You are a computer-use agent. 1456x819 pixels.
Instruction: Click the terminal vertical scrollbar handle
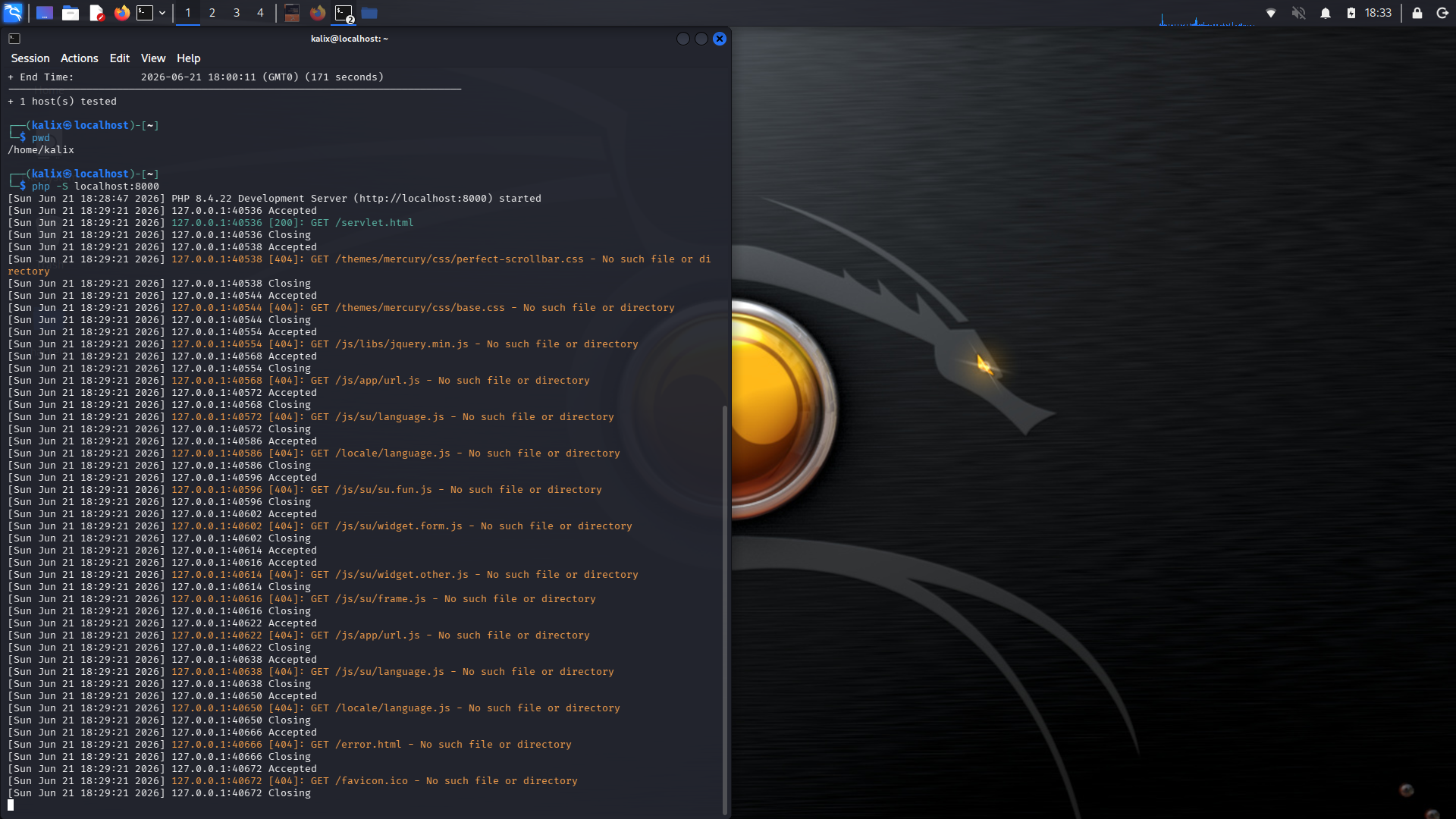[x=725, y=610]
